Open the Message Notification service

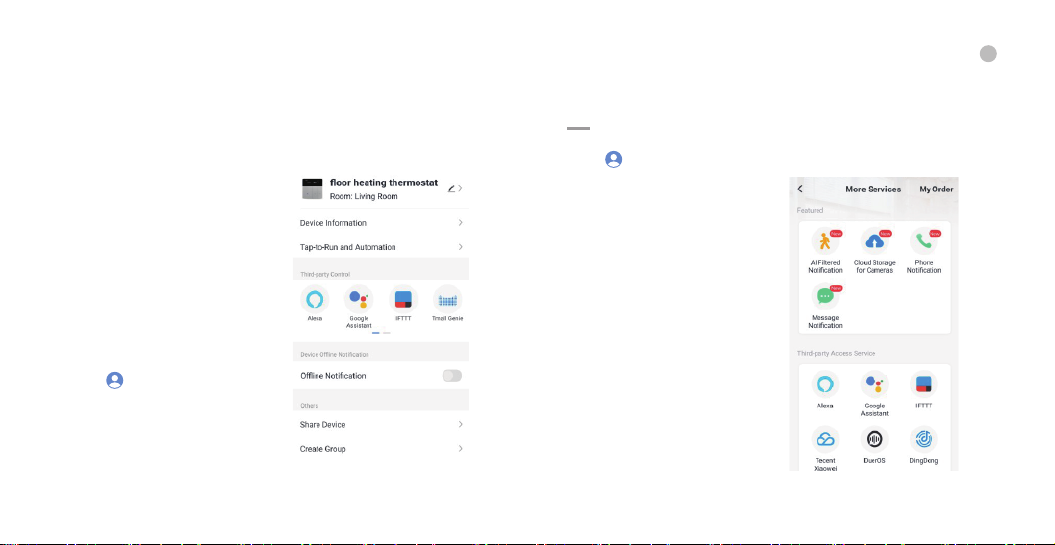[825, 297]
